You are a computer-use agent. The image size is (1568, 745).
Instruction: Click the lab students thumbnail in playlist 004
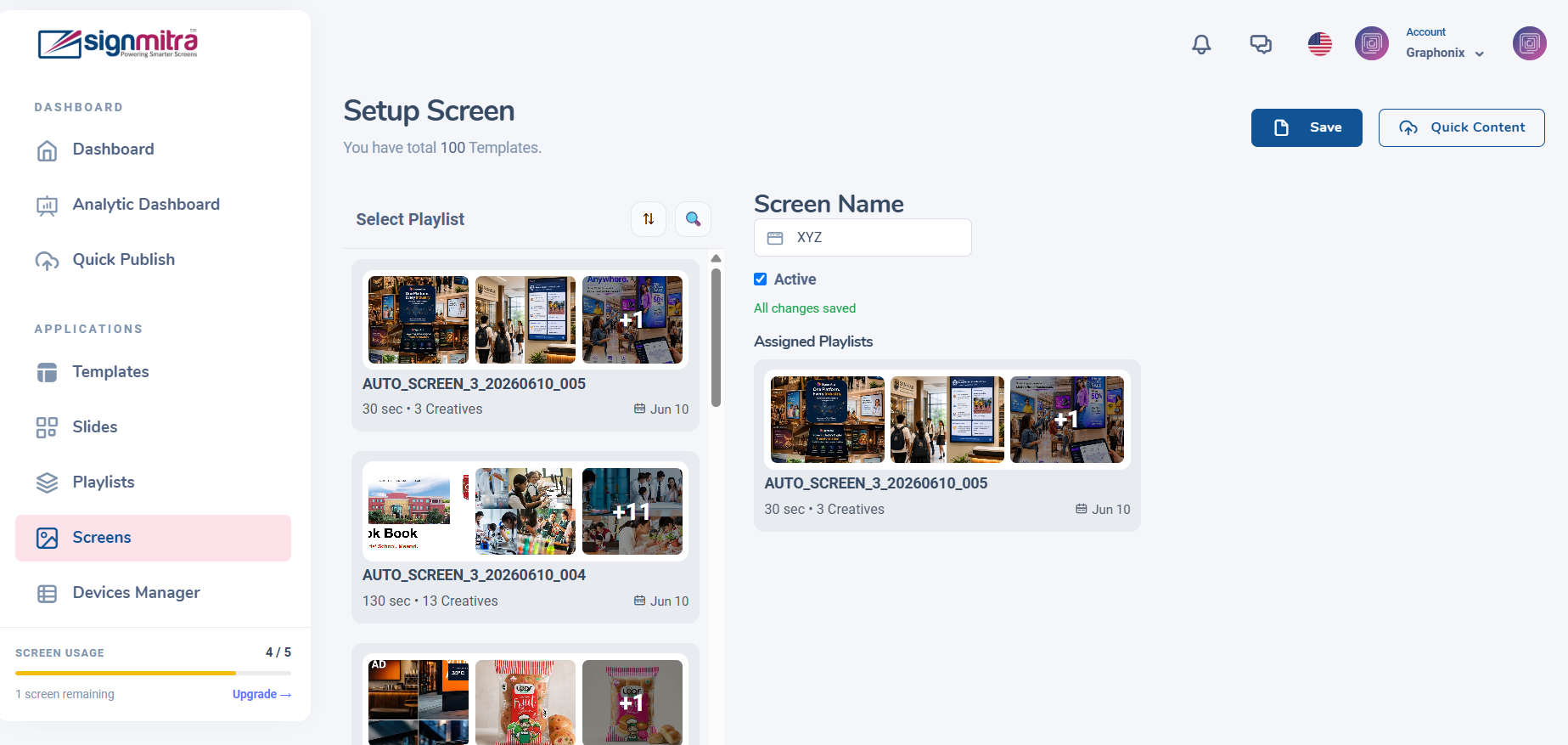coord(525,511)
